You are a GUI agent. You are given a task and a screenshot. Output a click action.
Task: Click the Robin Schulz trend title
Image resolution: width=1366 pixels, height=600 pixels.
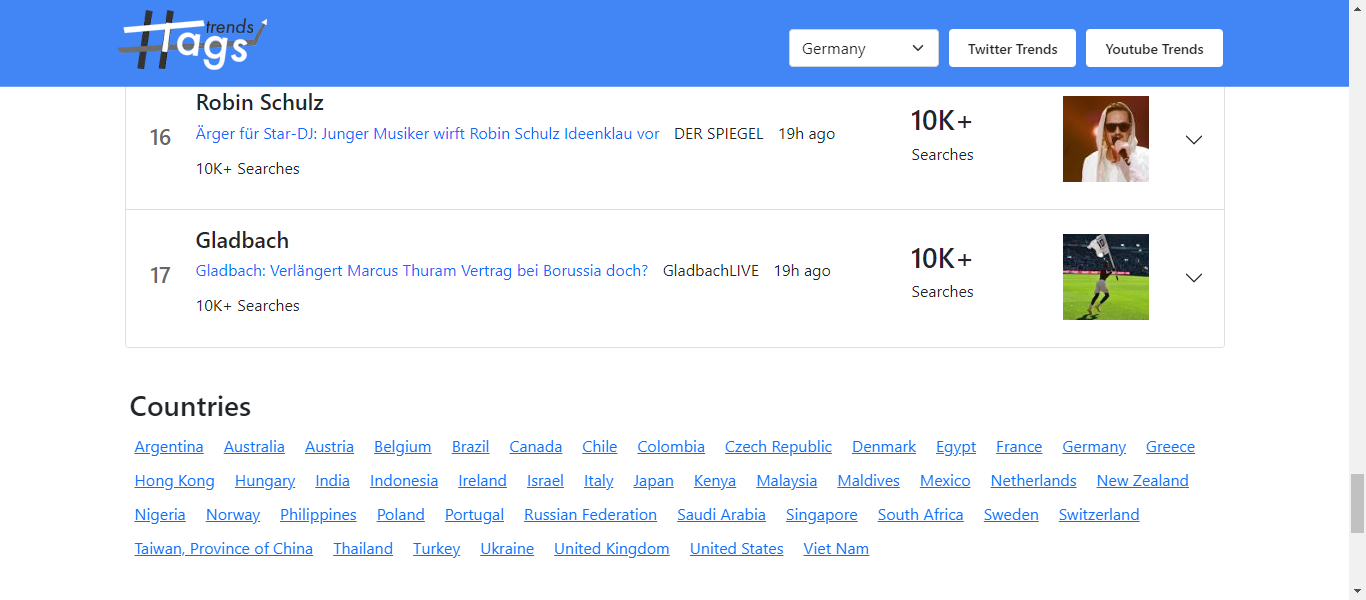[260, 103]
